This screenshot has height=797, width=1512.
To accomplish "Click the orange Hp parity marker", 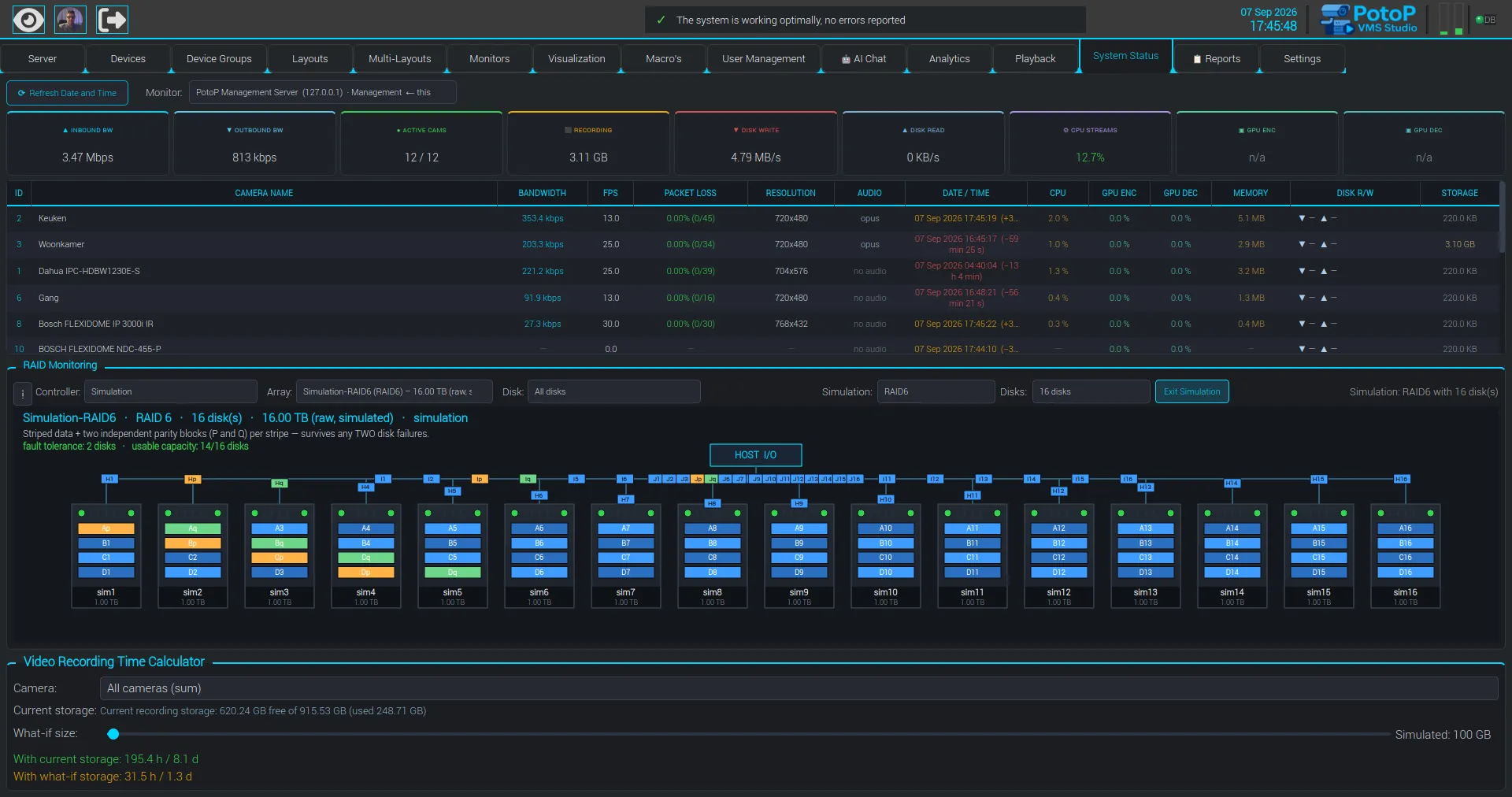I will 192,479.
